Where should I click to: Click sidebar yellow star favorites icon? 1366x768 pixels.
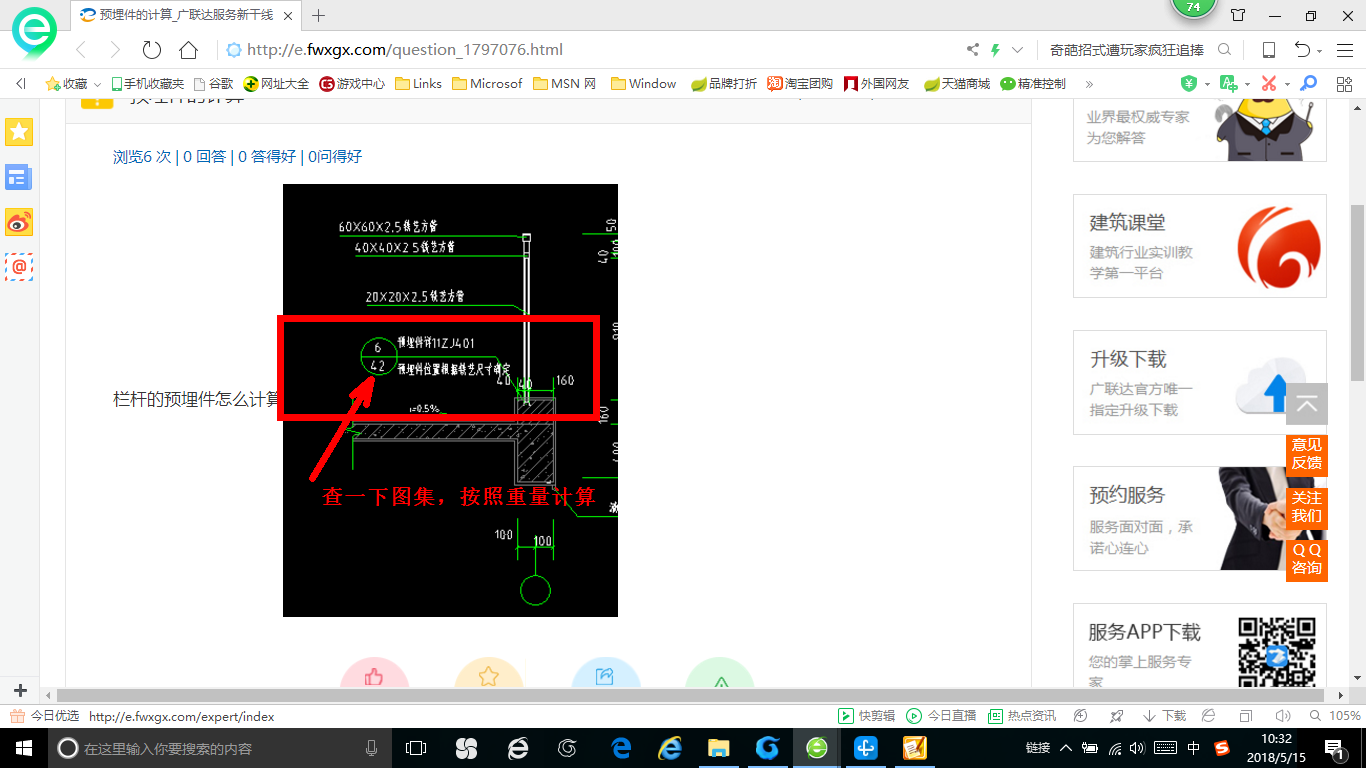19,131
